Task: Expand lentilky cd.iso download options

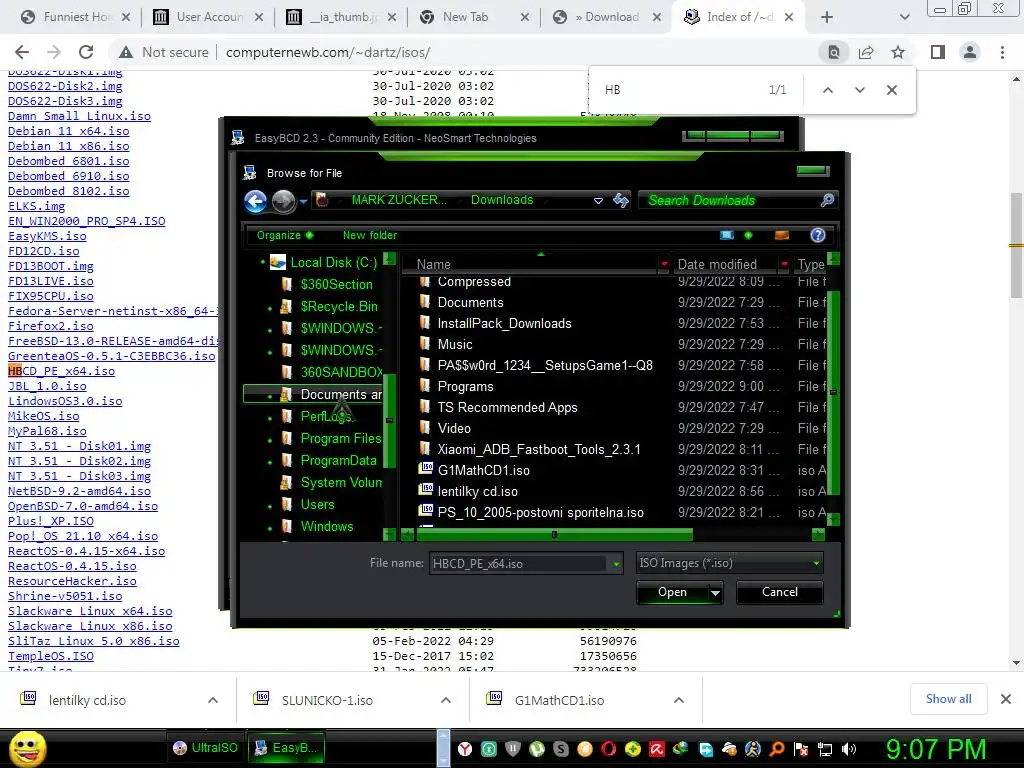Action: pyautogui.click(x=213, y=700)
